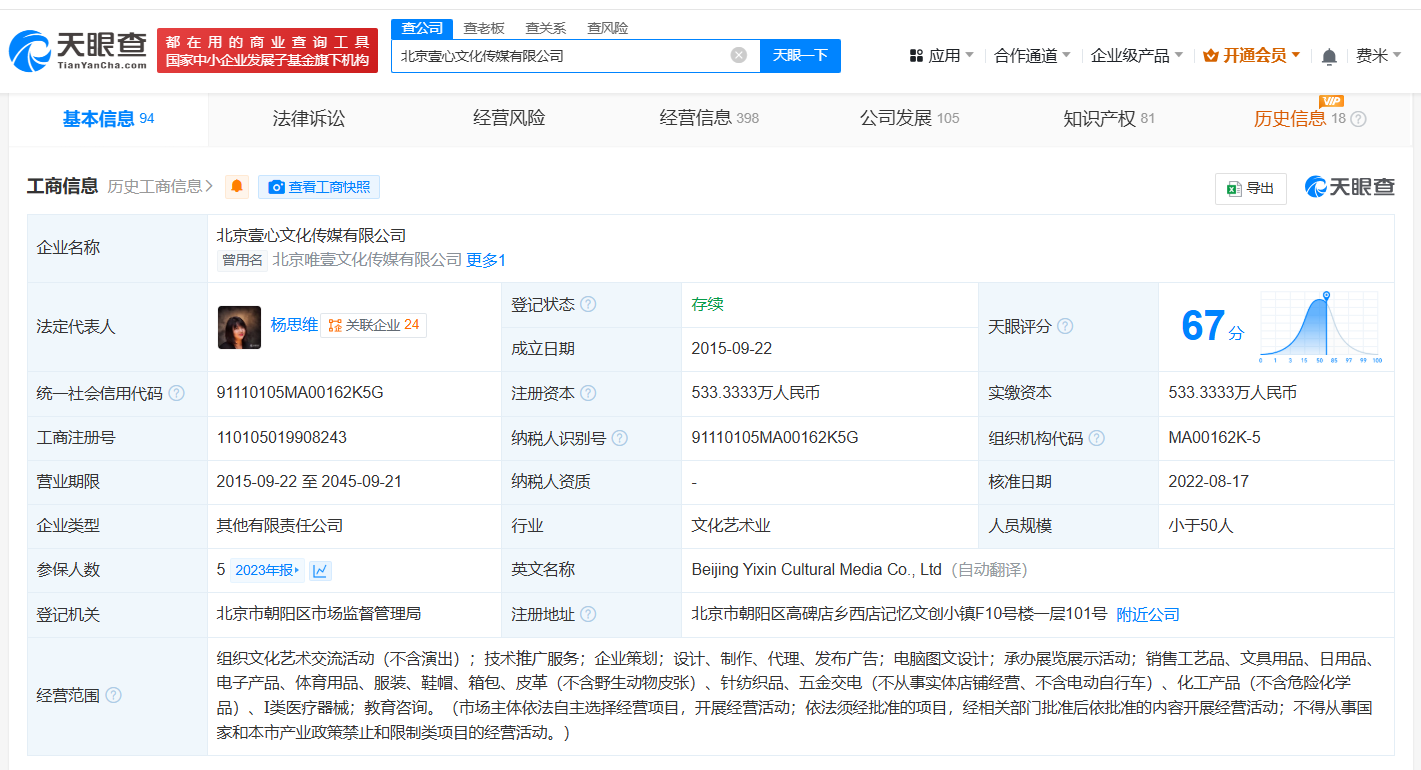Click the 更多1 former names link
This screenshot has width=1421, height=770.
pyautogui.click(x=486, y=260)
